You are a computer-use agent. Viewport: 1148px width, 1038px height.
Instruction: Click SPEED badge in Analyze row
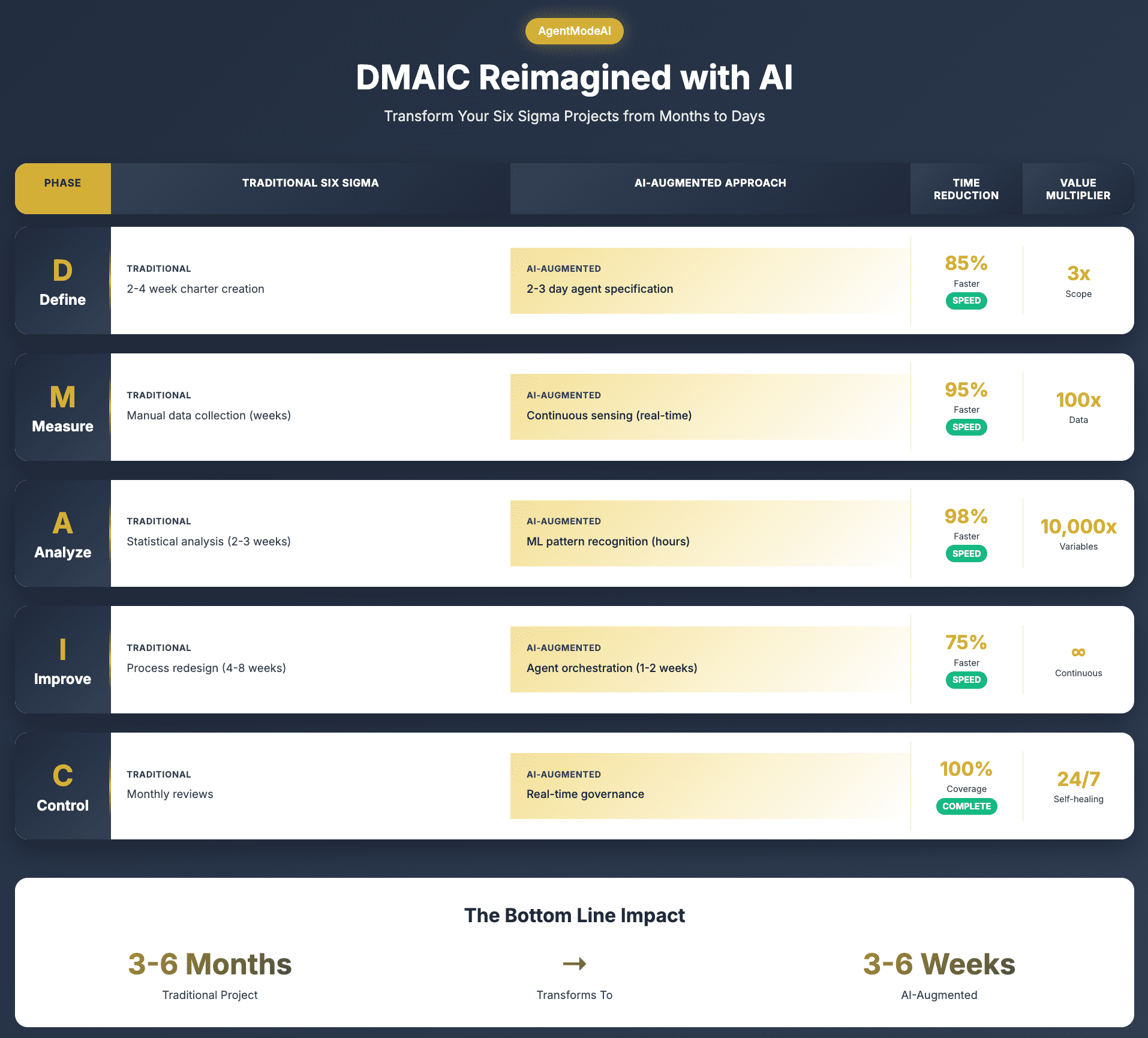(x=966, y=553)
